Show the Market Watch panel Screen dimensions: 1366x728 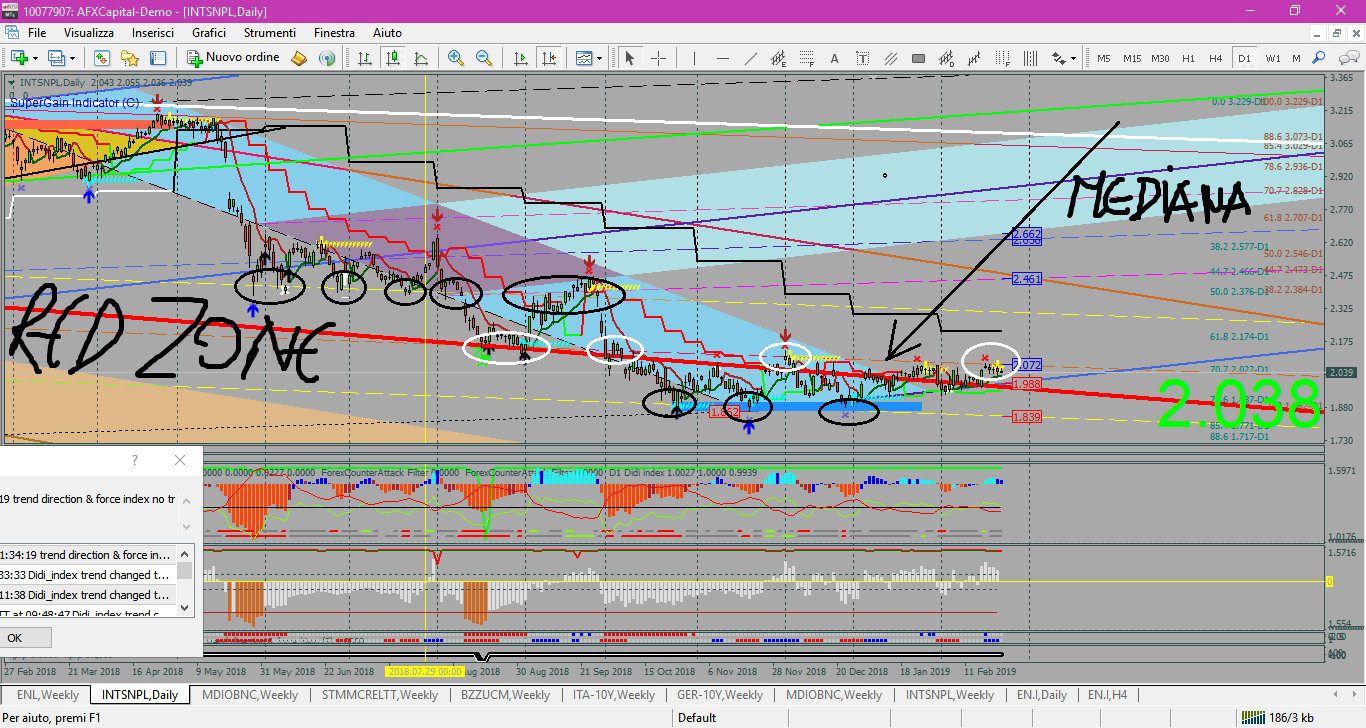(102, 58)
